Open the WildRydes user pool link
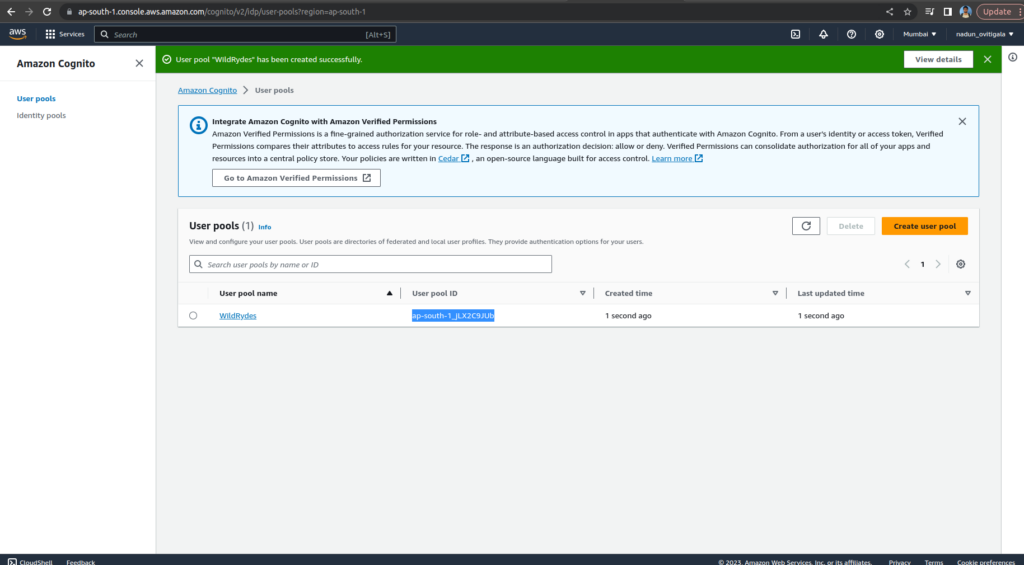The image size is (1024, 565). [238, 315]
